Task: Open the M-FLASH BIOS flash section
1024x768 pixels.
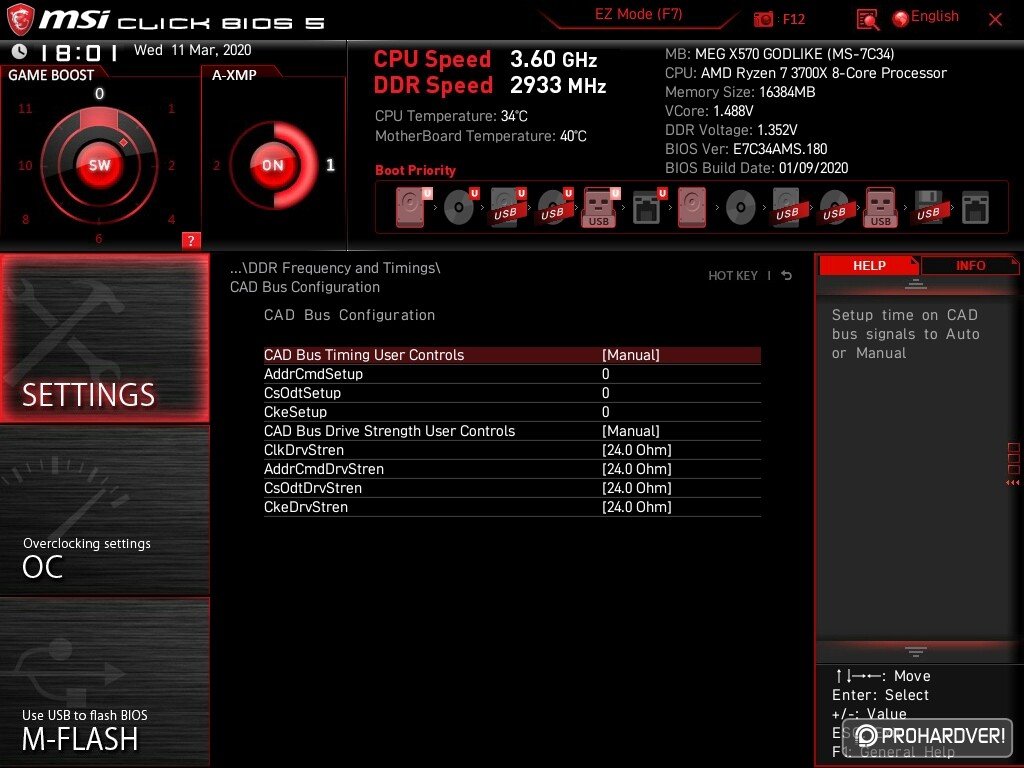Action: (x=104, y=682)
